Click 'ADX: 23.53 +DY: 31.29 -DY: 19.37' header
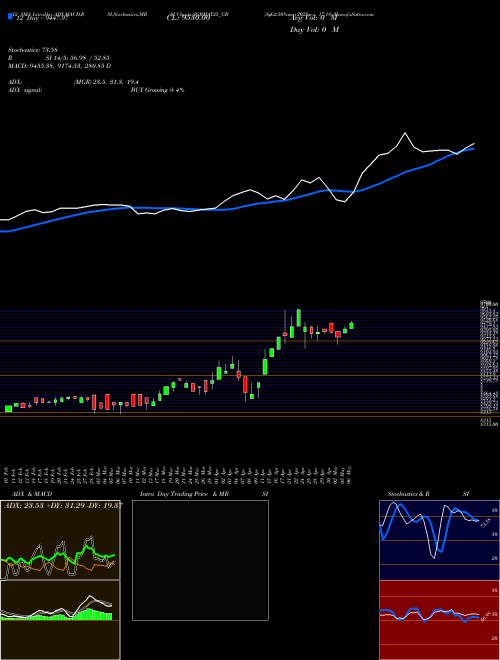This screenshot has width=500, height=660. click(x=63, y=505)
